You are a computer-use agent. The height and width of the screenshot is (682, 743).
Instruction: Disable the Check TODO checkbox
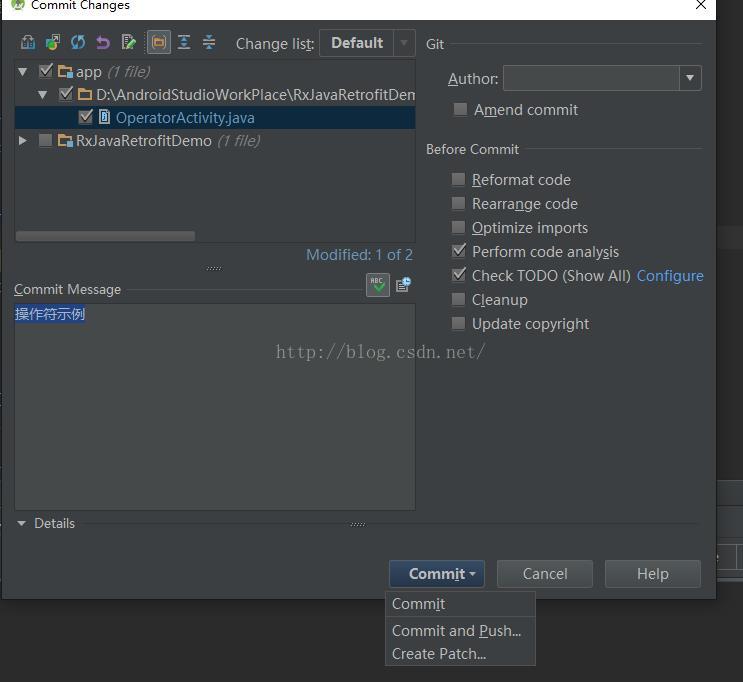pyautogui.click(x=459, y=275)
